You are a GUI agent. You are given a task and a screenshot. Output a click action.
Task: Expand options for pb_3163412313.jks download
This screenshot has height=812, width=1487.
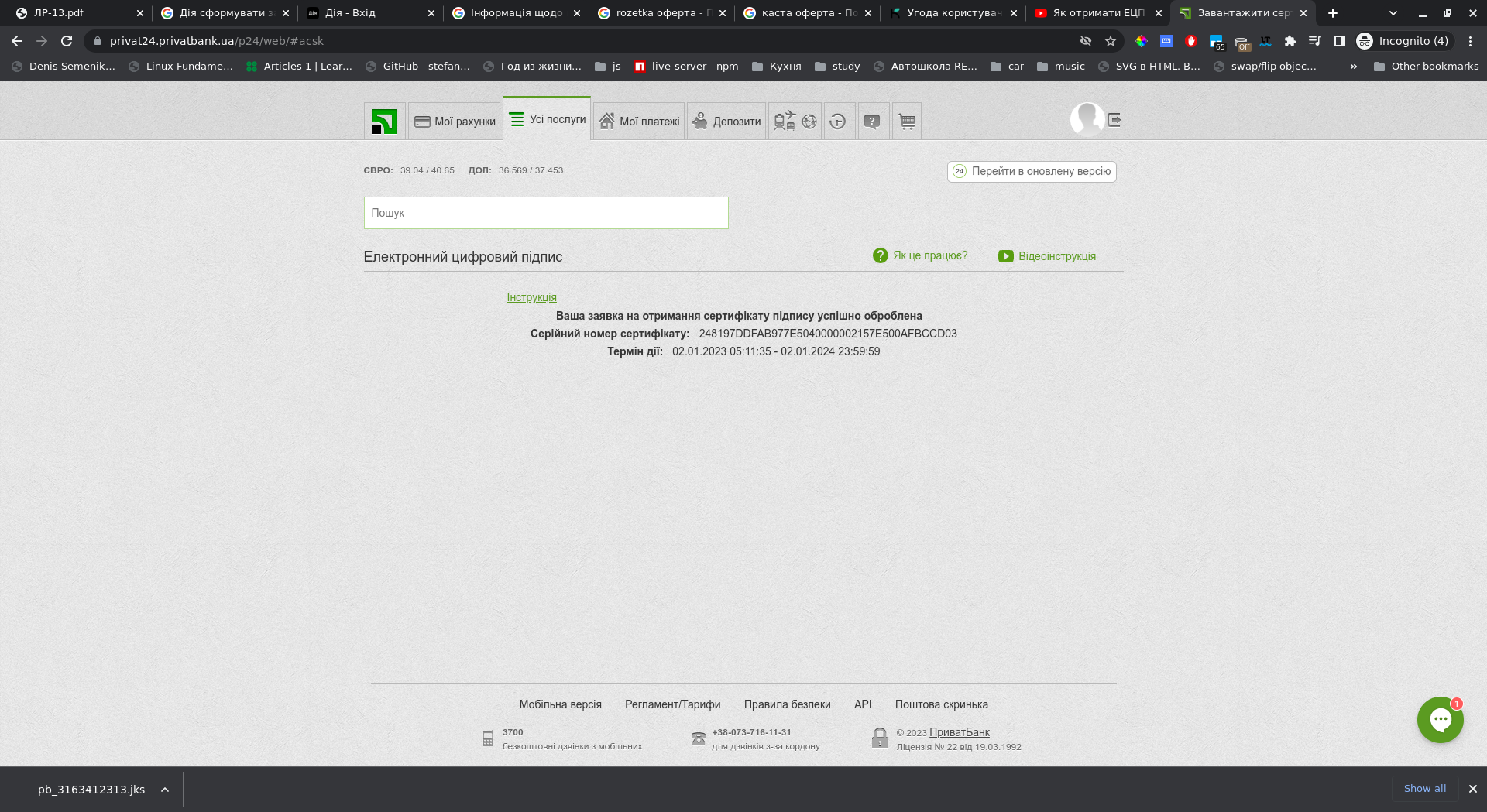[x=165, y=790]
